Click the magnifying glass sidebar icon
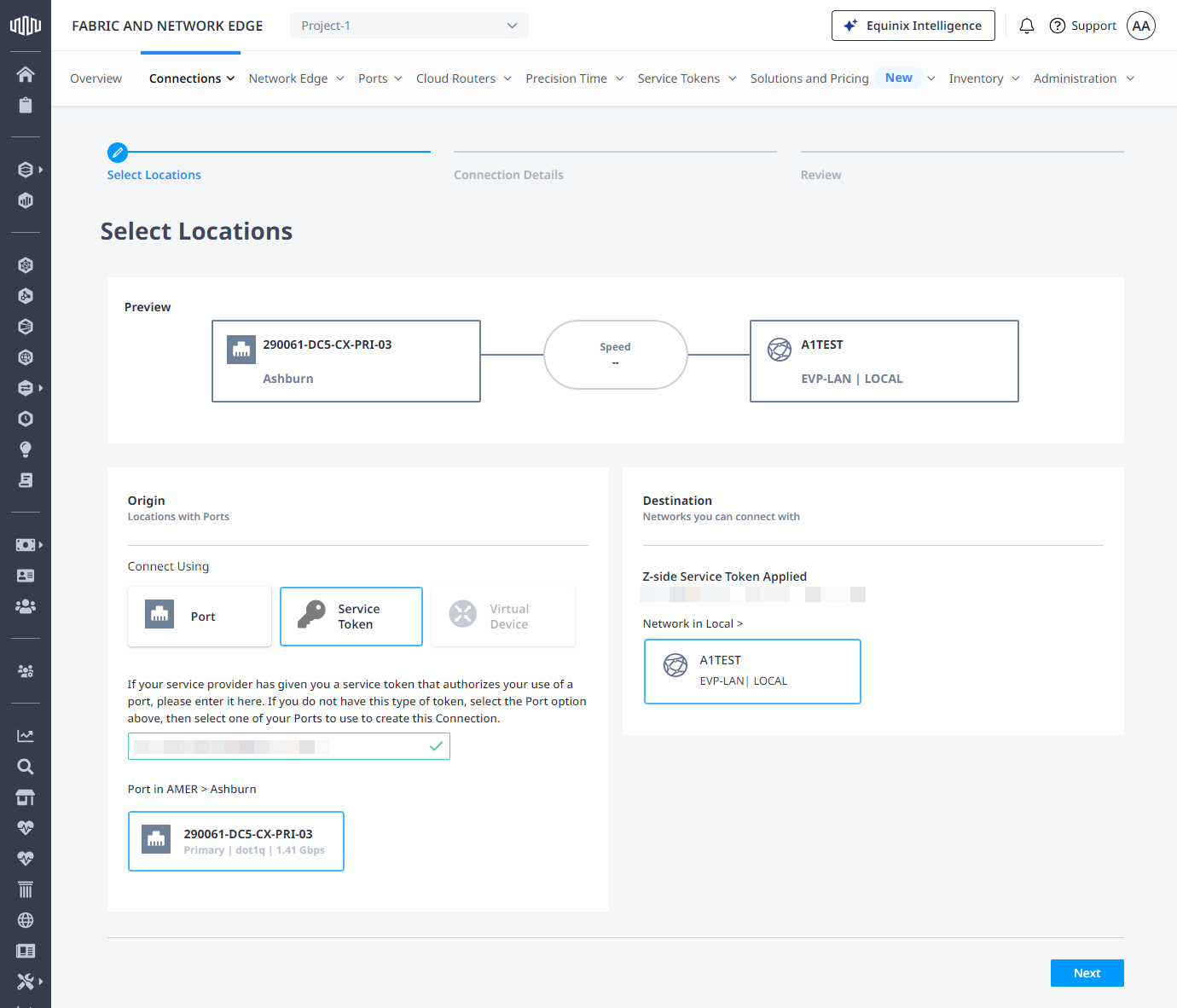Screen dimensions: 1177x1008 (x=26, y=767)
